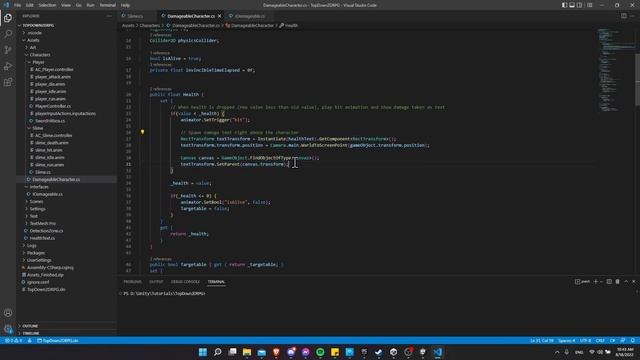
Task: Open the Accounts menu in the activity bar
Action: 8,313
